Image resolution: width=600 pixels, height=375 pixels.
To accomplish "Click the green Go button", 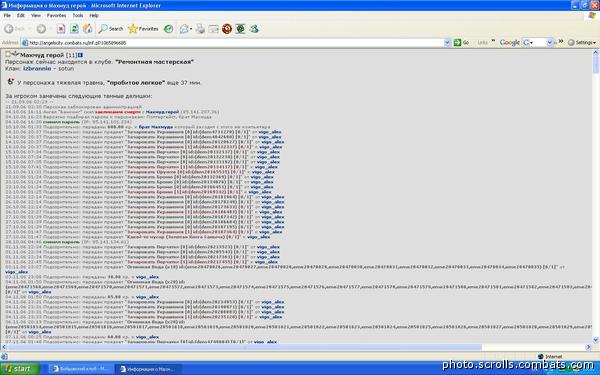I will pyautogui.click(x=461, y=42).
